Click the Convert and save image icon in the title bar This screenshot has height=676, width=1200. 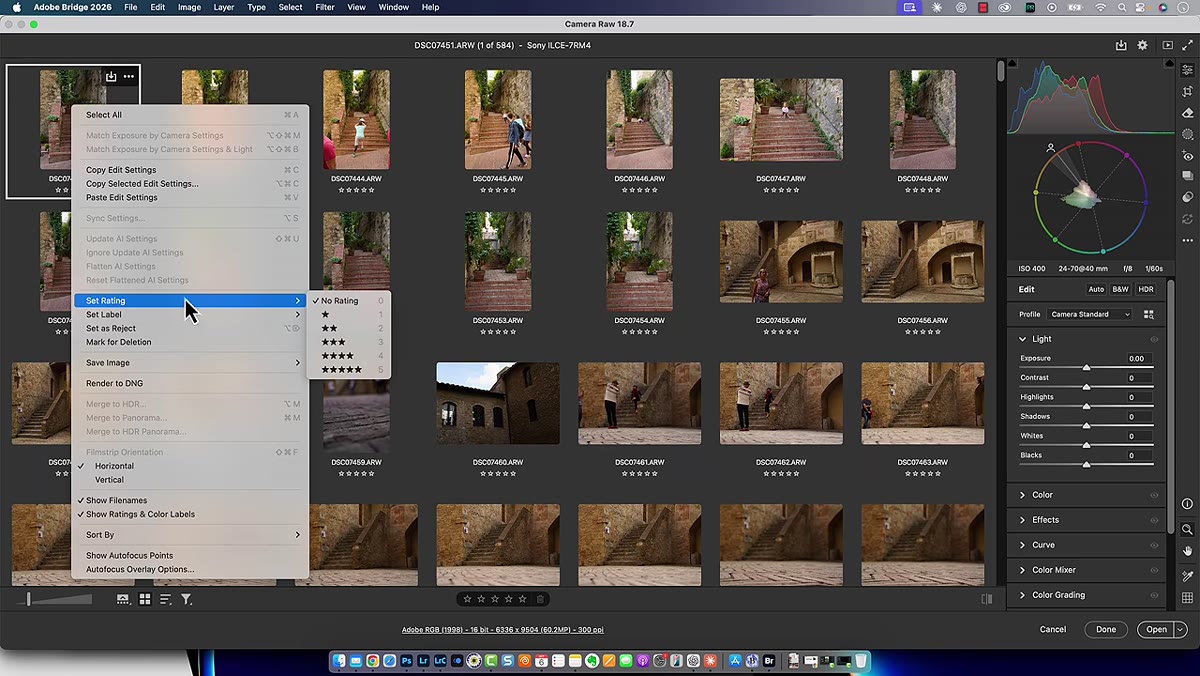coord(1121,46)
